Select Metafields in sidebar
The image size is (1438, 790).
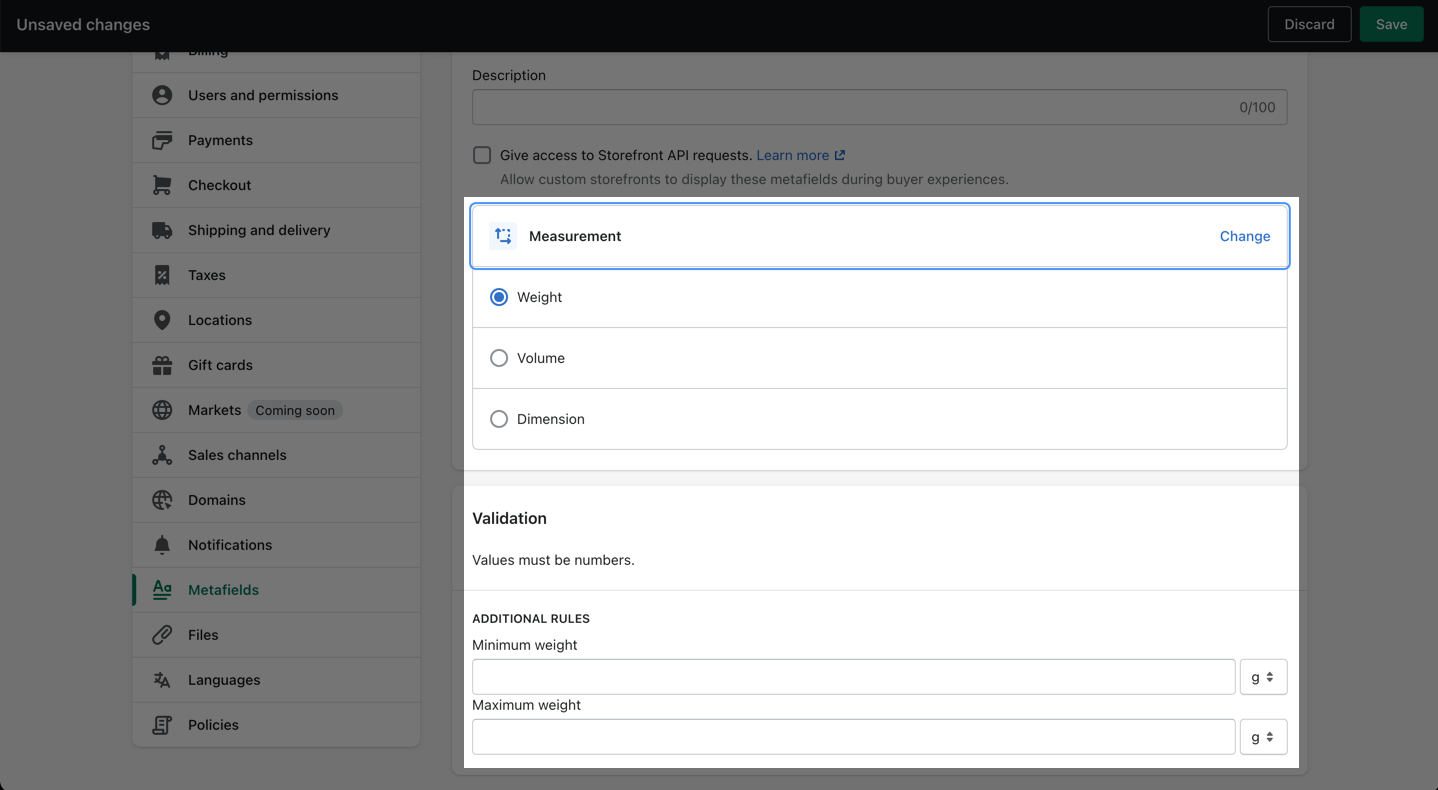pos(276,590)
